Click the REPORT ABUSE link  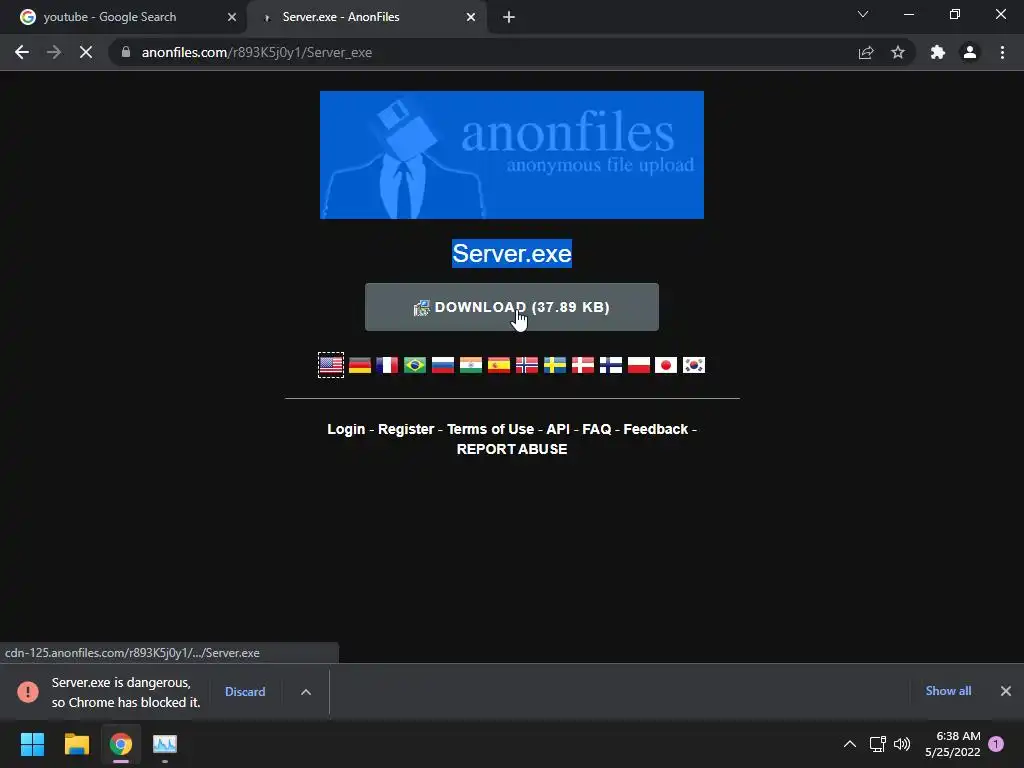coord(512,449)
